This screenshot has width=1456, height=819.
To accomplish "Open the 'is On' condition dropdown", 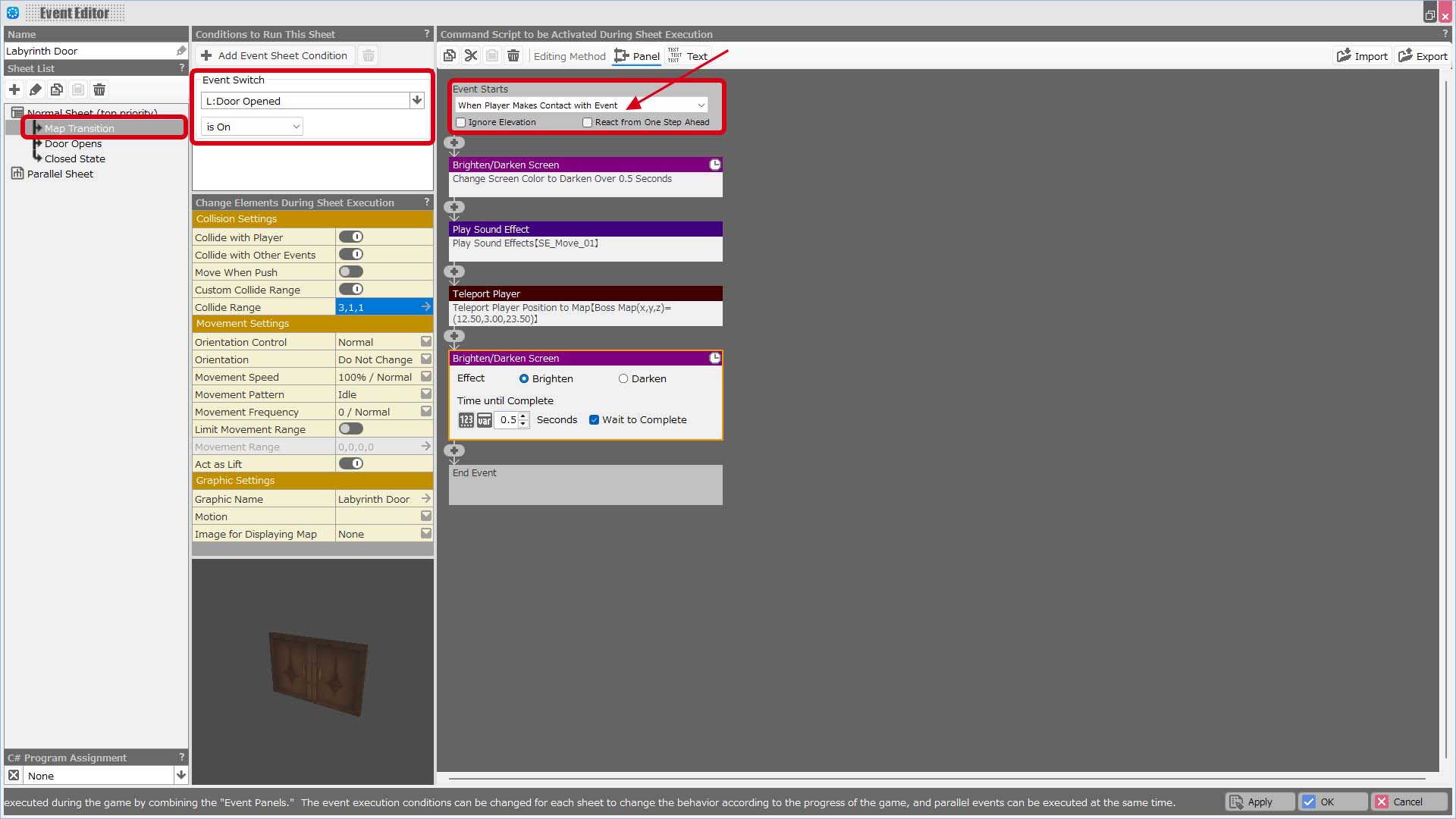I will (x=253, y=127).
